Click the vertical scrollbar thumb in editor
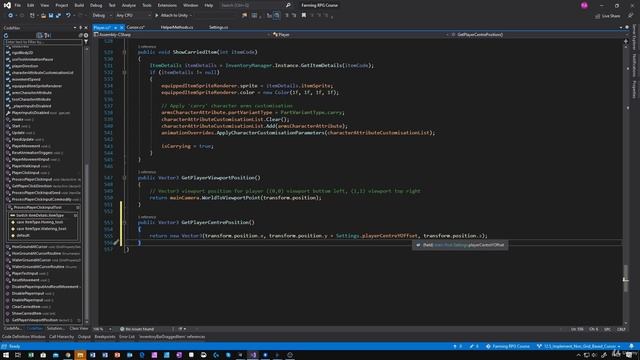This screenshot has height=360, width=640. 625,278
